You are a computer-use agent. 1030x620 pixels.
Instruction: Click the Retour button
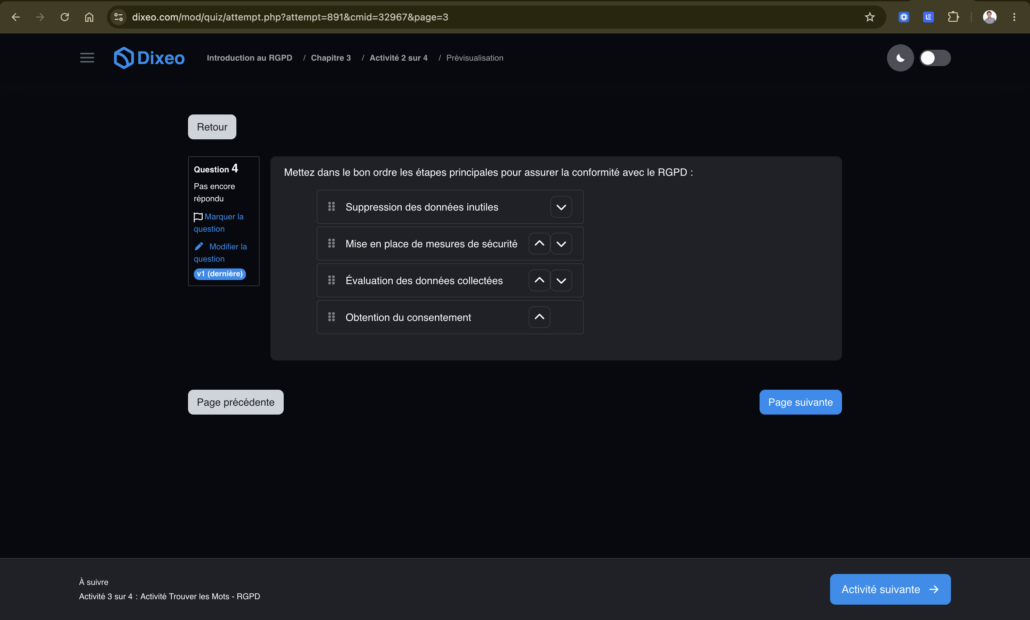(x=212, y=127)
